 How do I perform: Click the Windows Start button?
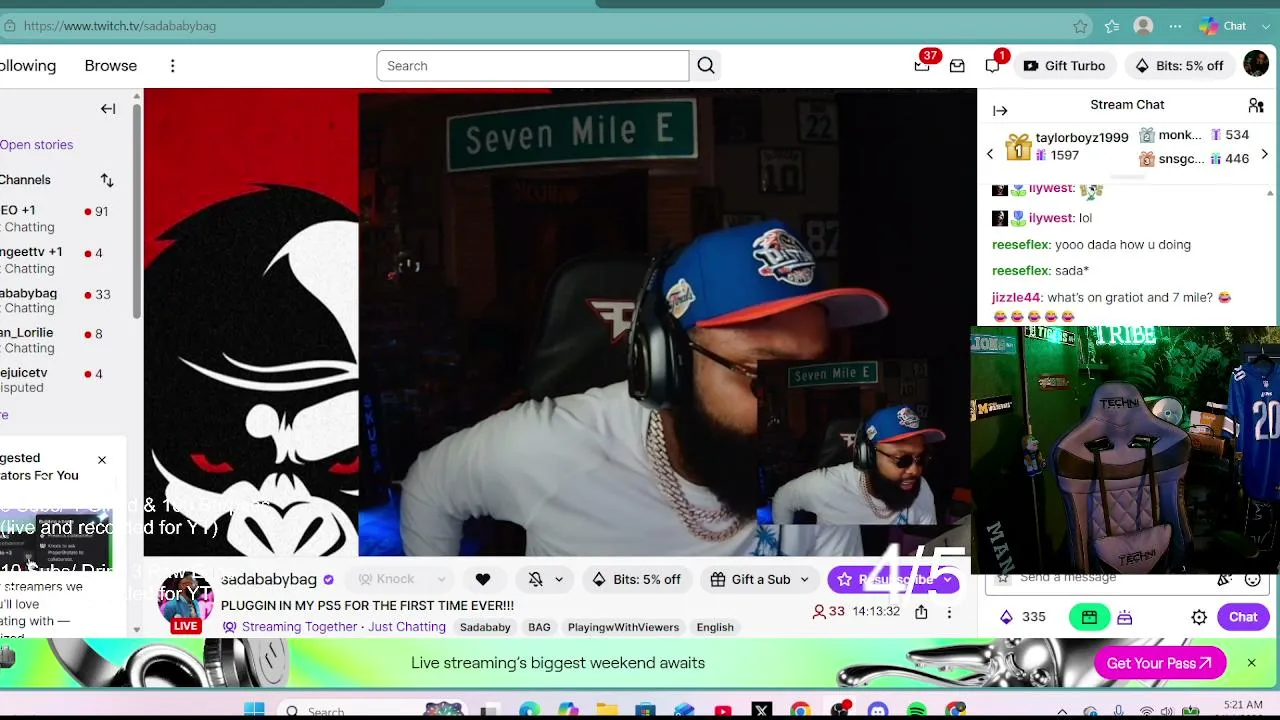click(254, 711)
